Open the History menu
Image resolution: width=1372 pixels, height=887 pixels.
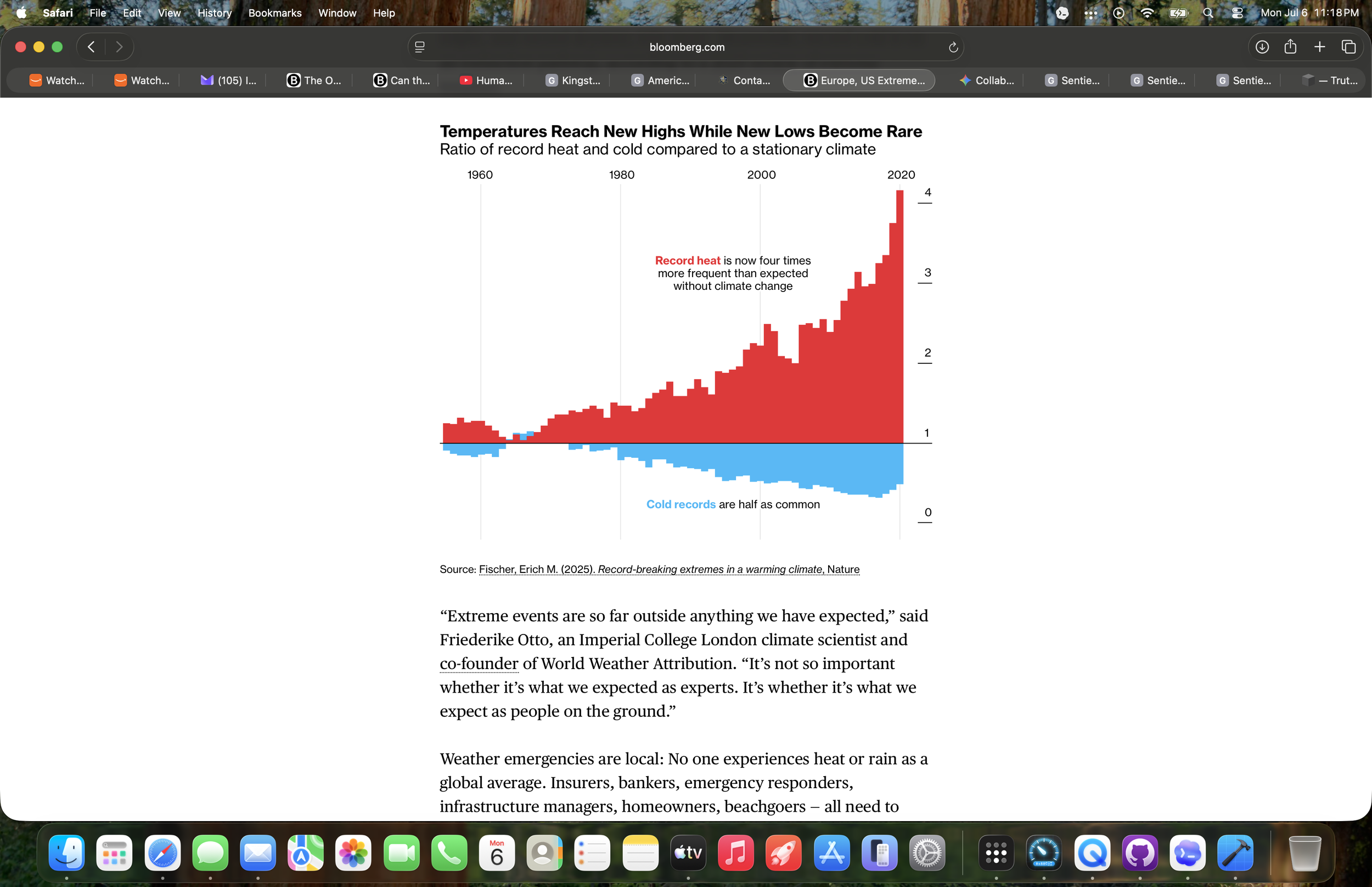[x=214, y=13]
